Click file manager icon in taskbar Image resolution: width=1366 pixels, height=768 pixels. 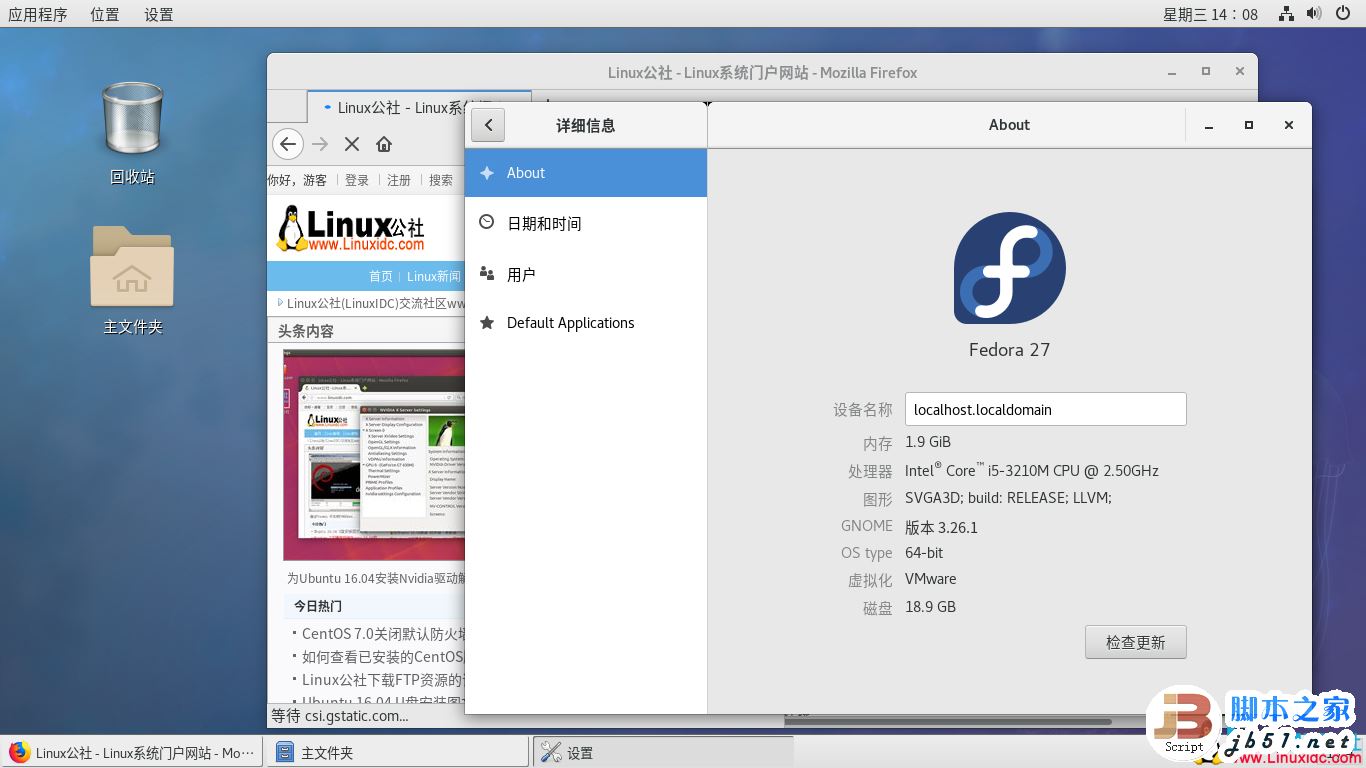(x=285, y=752)
